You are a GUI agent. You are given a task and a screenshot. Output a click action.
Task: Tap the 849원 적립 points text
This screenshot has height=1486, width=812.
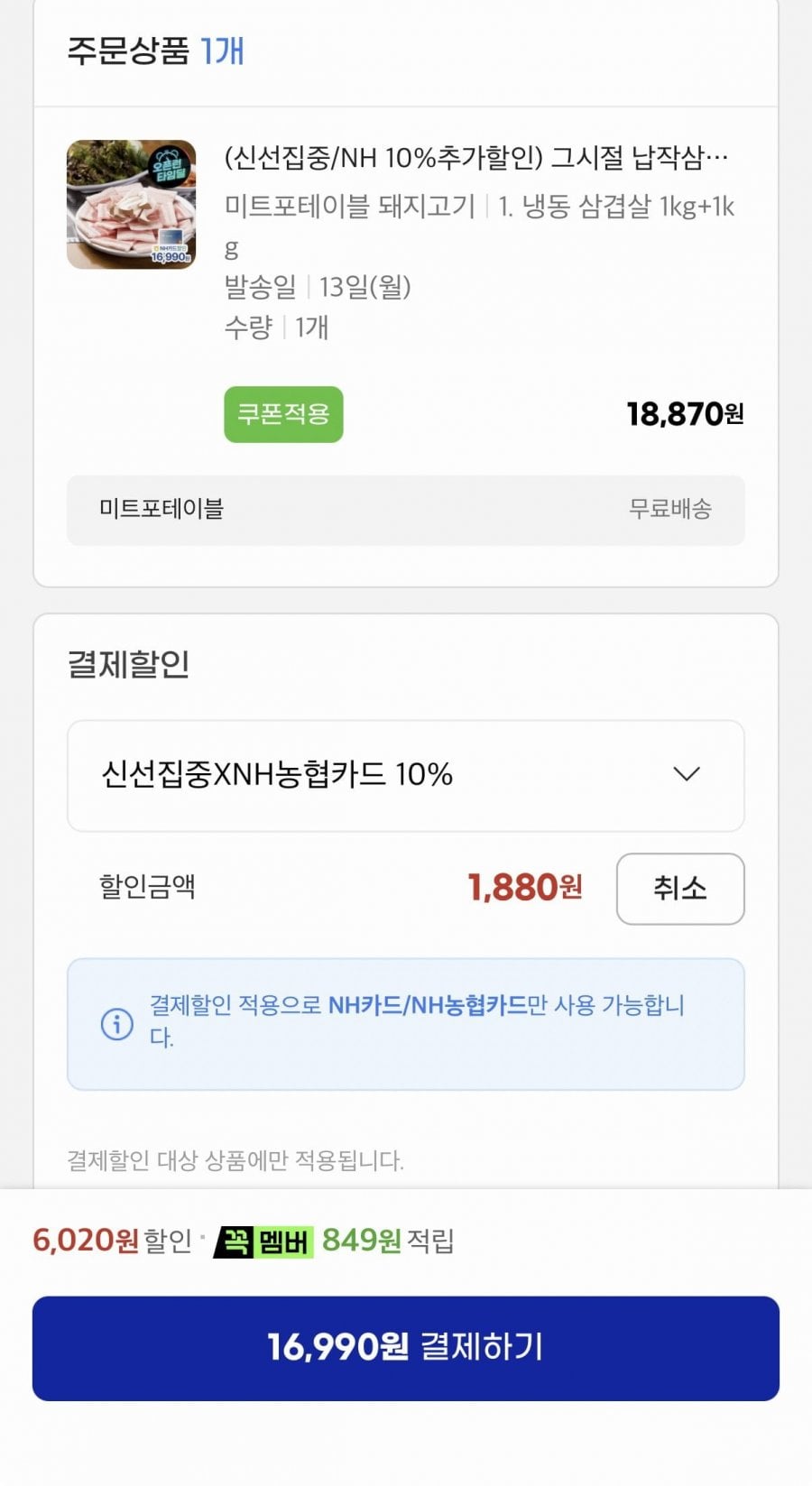point(388,1241)
